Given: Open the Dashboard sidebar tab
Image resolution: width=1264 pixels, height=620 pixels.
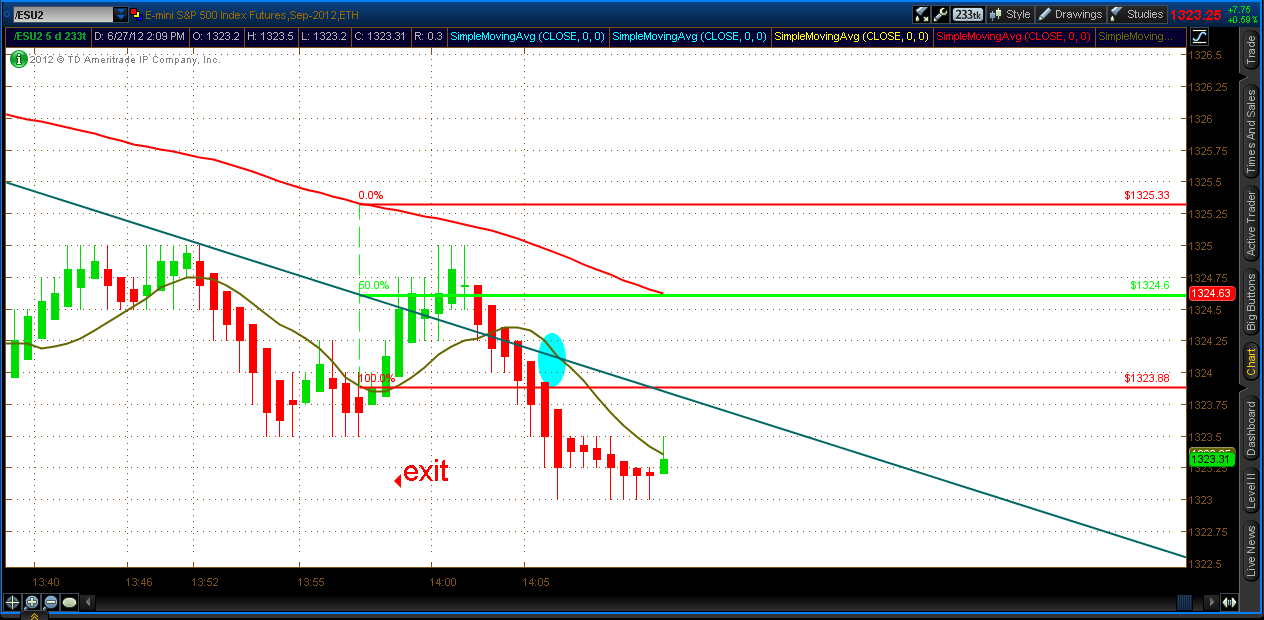Looking at the screenshot, I should click(1251, 429).
